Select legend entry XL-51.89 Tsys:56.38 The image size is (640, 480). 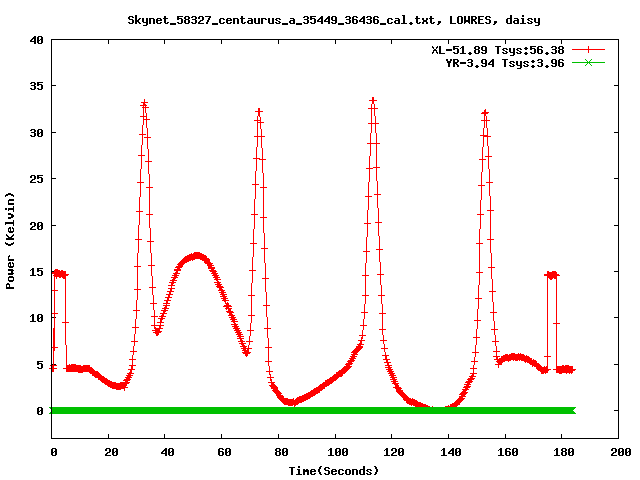click(x=498, y=50)
